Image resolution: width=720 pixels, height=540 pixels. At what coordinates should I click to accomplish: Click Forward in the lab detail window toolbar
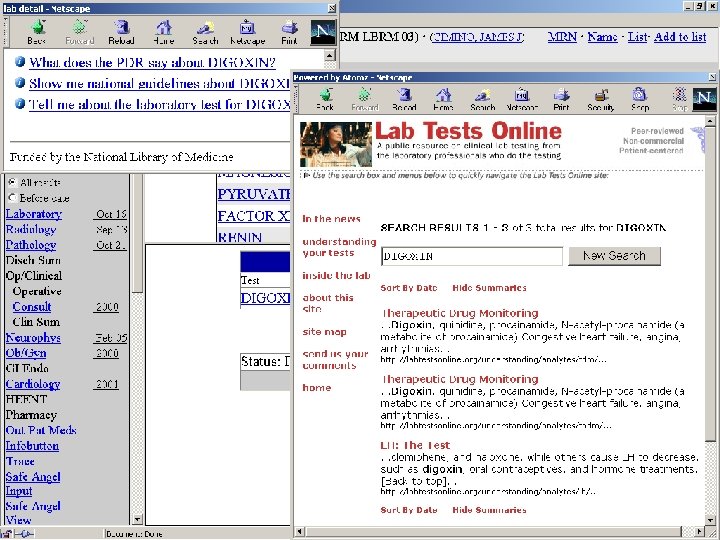pyautogui.click(x=79, y=32)
